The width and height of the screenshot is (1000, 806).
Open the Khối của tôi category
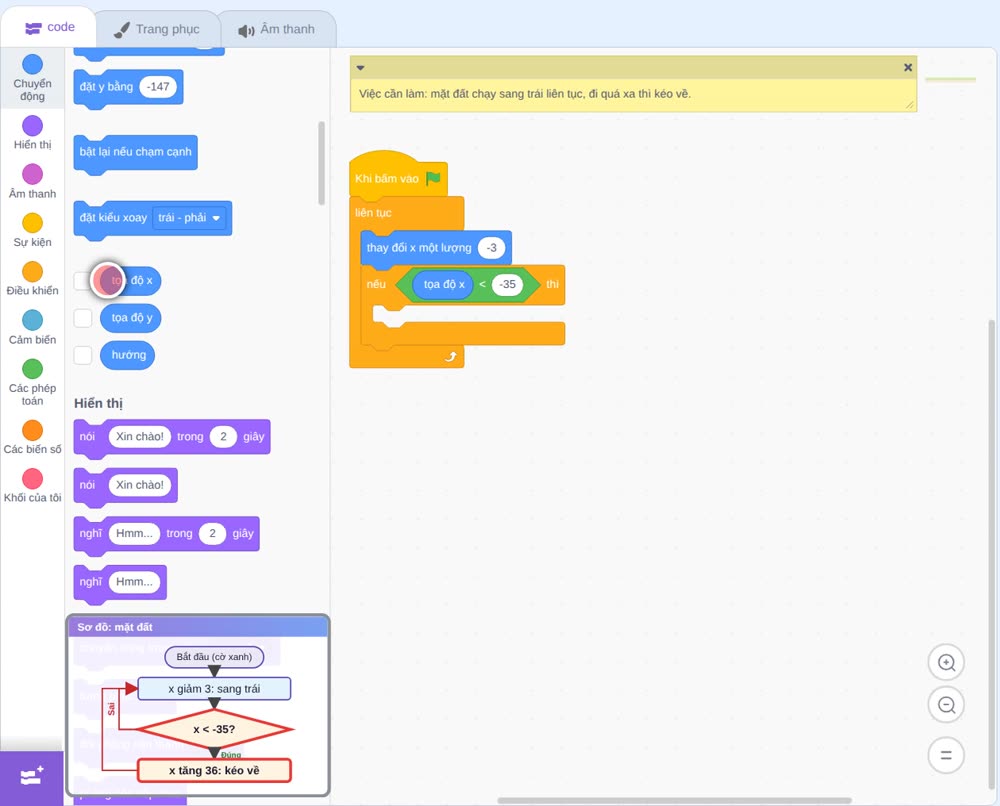click(x=33, y=486)
